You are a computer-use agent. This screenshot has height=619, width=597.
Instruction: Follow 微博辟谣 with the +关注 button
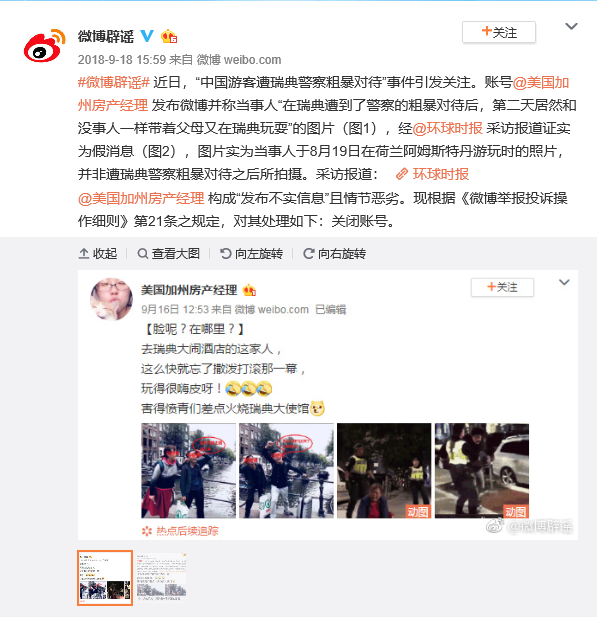[x=499, y=32]
